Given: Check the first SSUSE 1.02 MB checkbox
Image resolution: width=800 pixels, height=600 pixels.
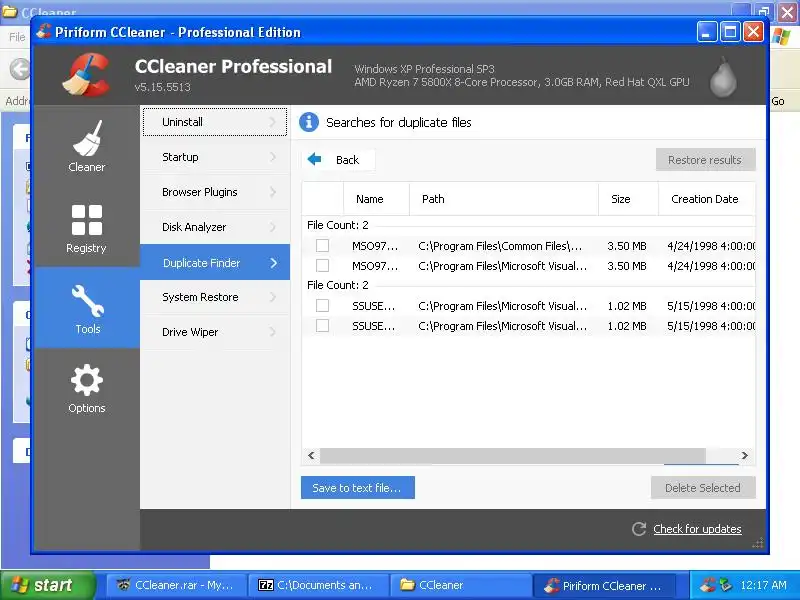Looking at the screenshot, I should point(322,305).
